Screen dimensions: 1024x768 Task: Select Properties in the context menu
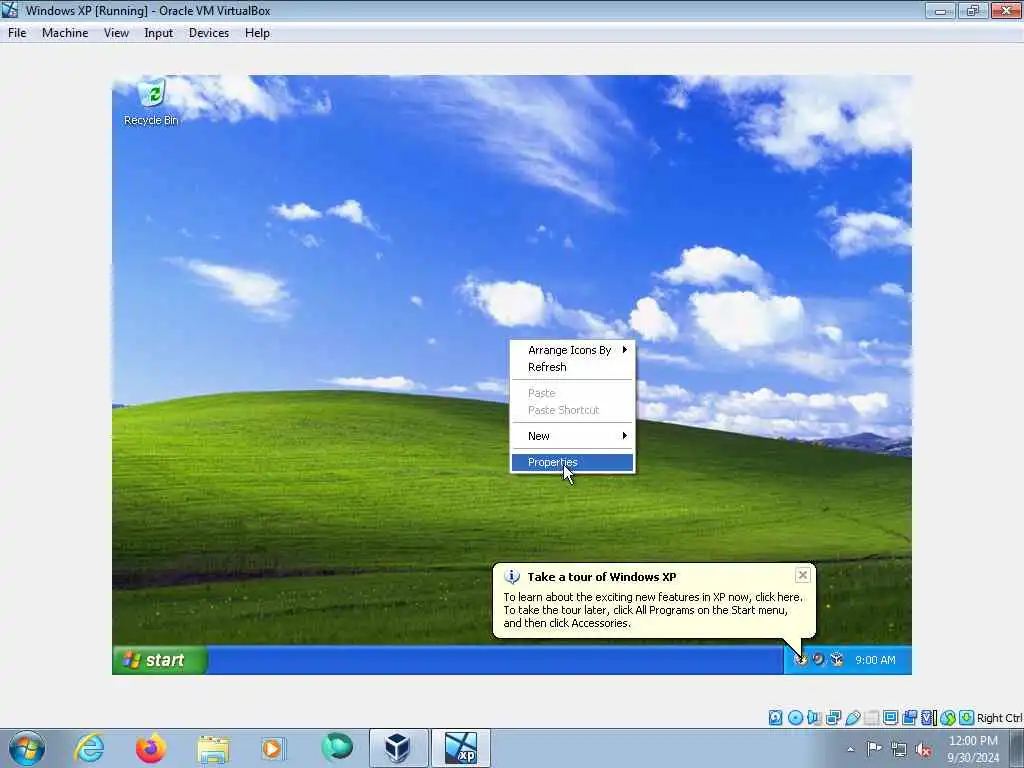572,462
